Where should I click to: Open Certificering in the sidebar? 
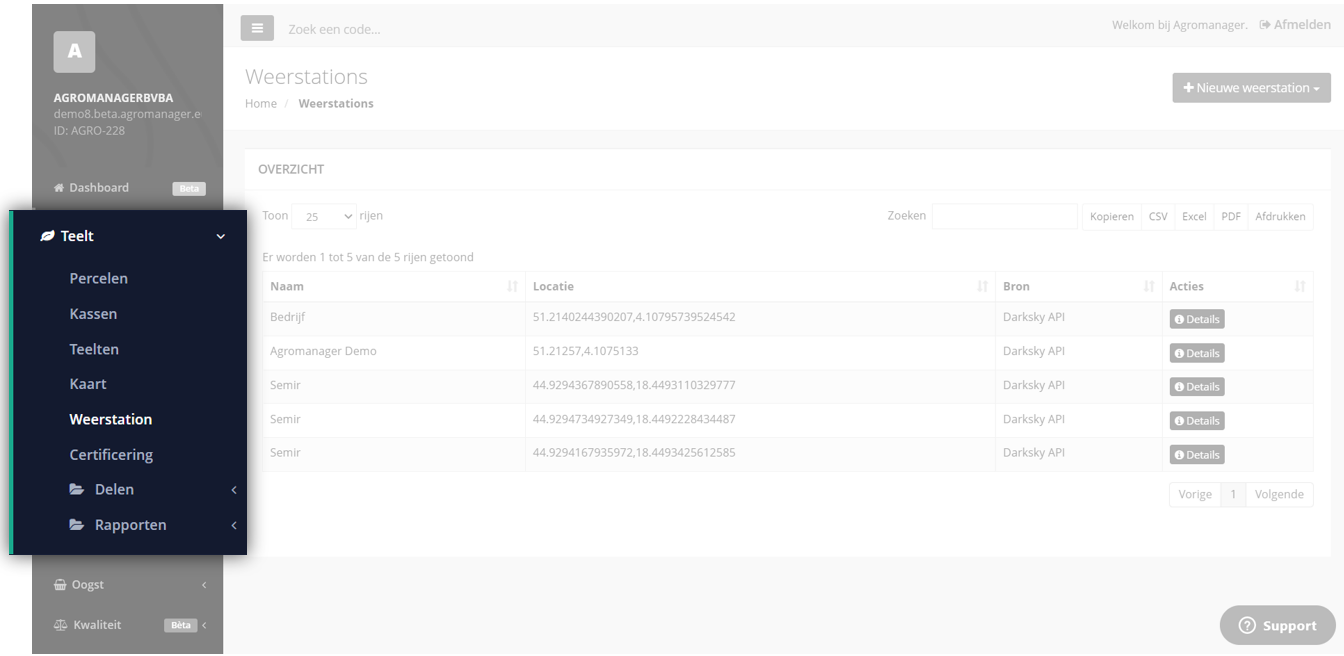point(111,455)
